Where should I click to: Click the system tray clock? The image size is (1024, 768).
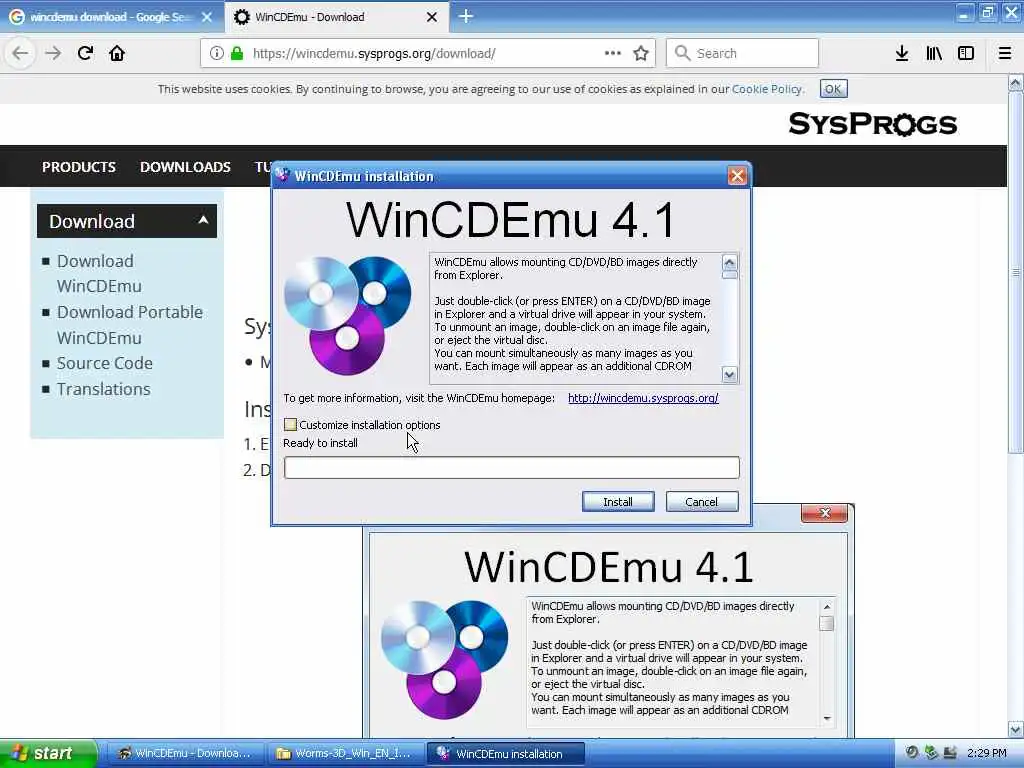pos(987,754)
